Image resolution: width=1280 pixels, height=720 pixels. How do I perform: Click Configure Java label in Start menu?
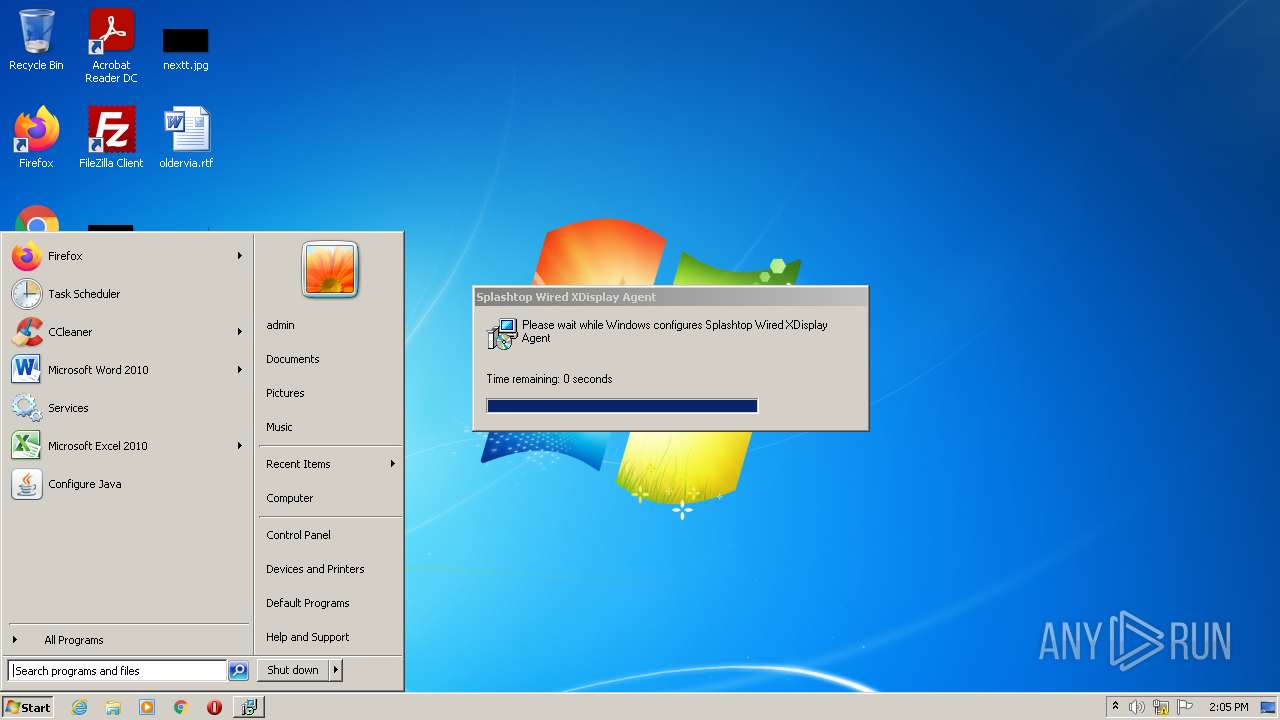(85, 484)
